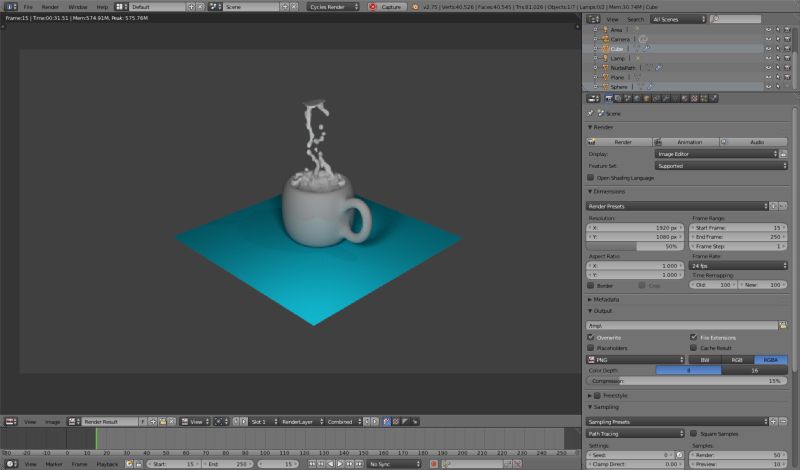Open the PNG file format dropdown
800x470 pixels.
[x=635, y=360]
